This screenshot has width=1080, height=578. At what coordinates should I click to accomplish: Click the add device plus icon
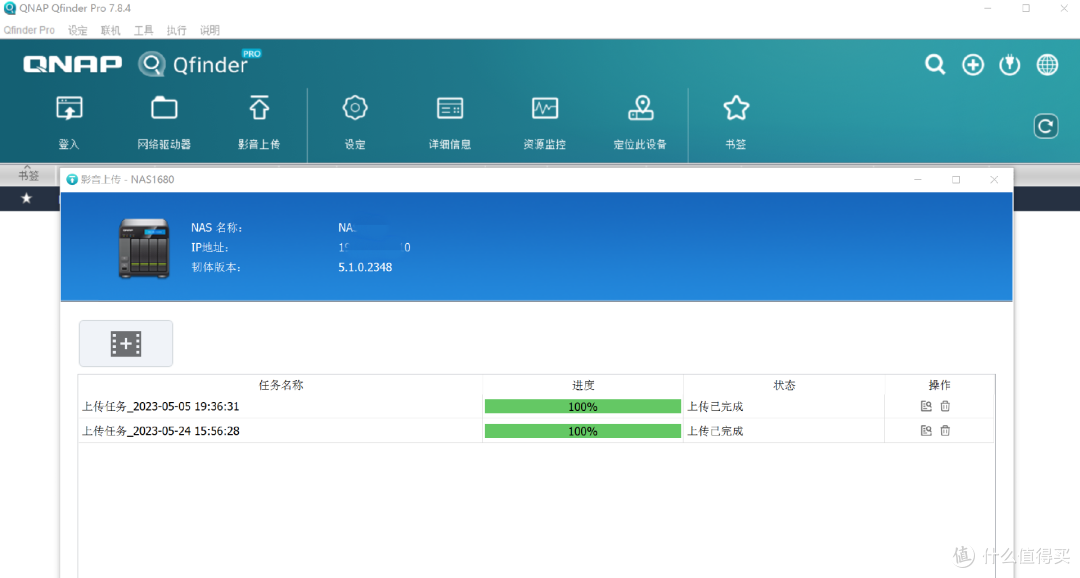point(973,65)
